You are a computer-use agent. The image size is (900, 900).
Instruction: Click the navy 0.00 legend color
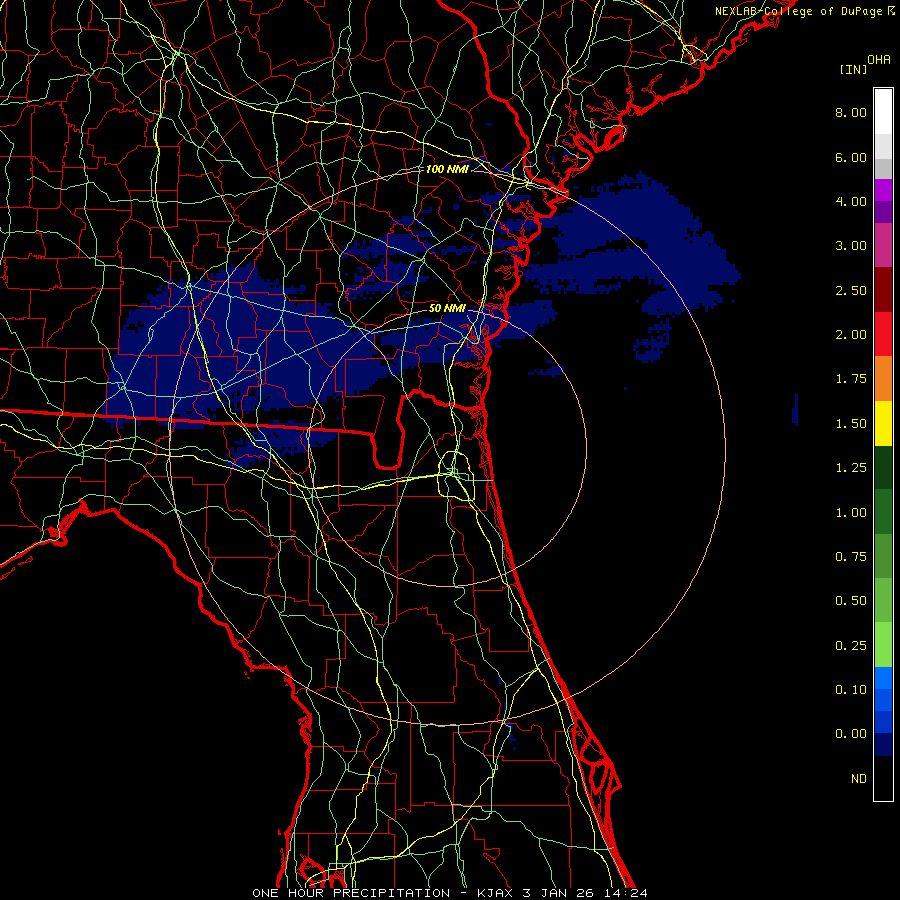(x=883, y=744)
